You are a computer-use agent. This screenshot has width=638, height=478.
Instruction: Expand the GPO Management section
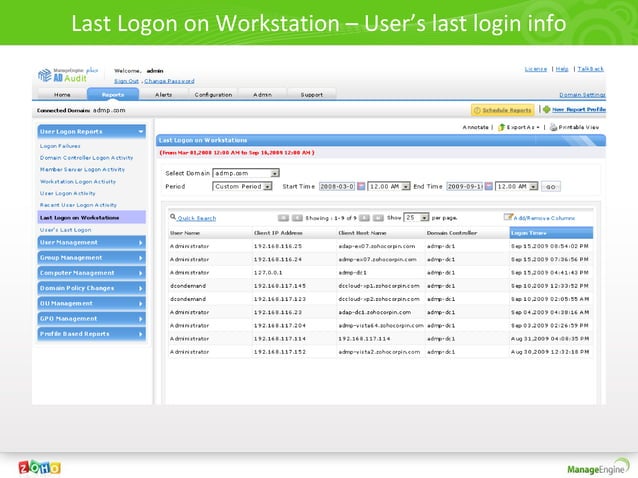(90, 318)
